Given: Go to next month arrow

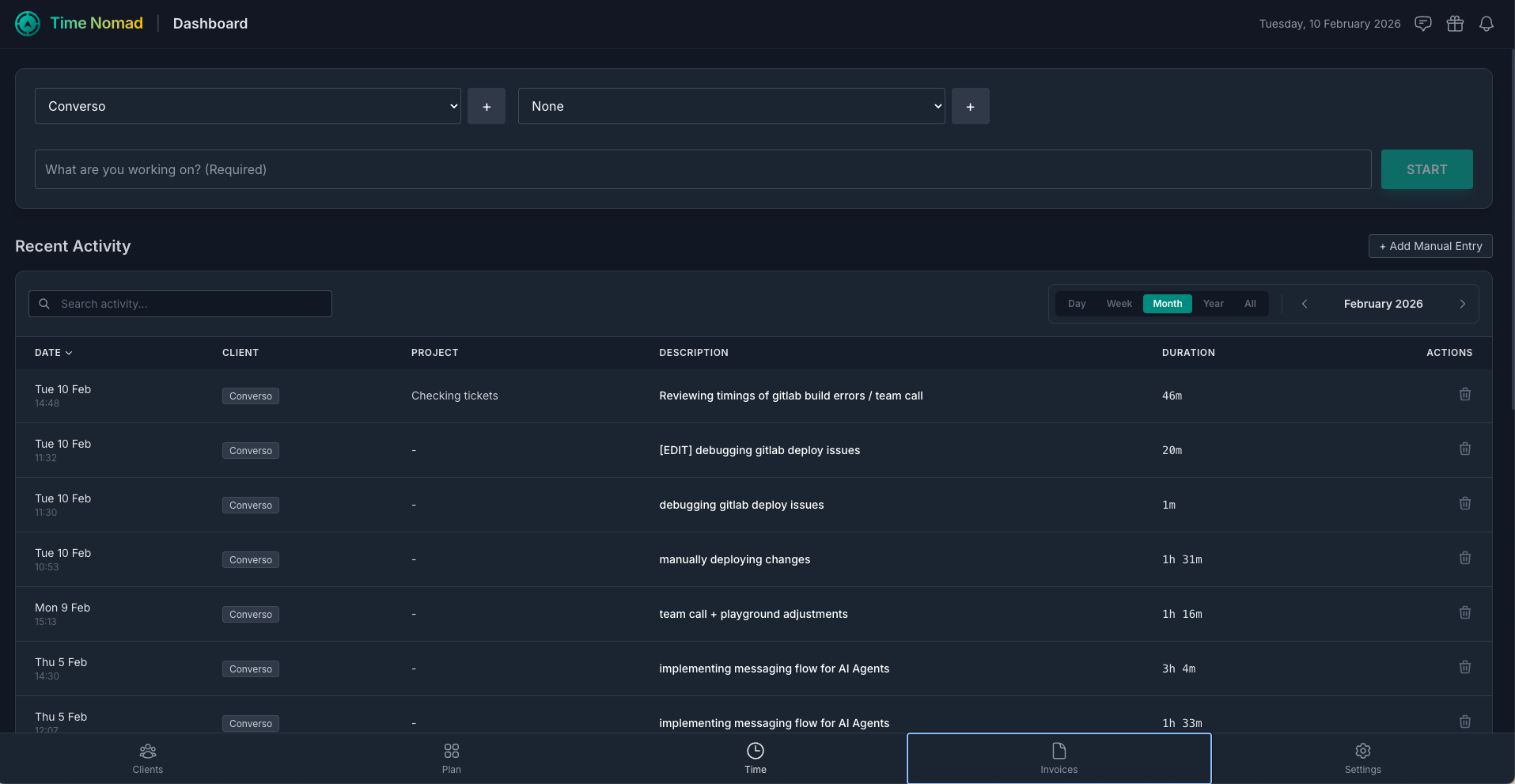Looking at the screenshot, I should tap(1463, 304).
